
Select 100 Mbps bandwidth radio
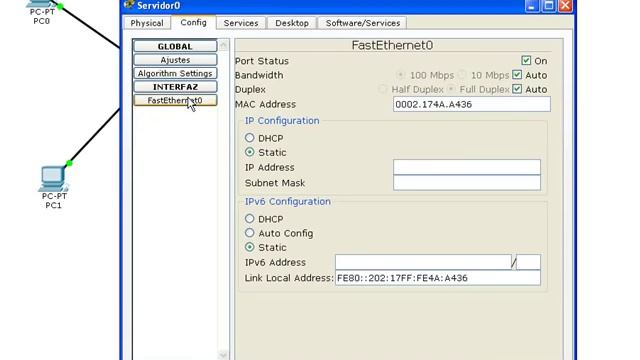(x=400, y=75)
